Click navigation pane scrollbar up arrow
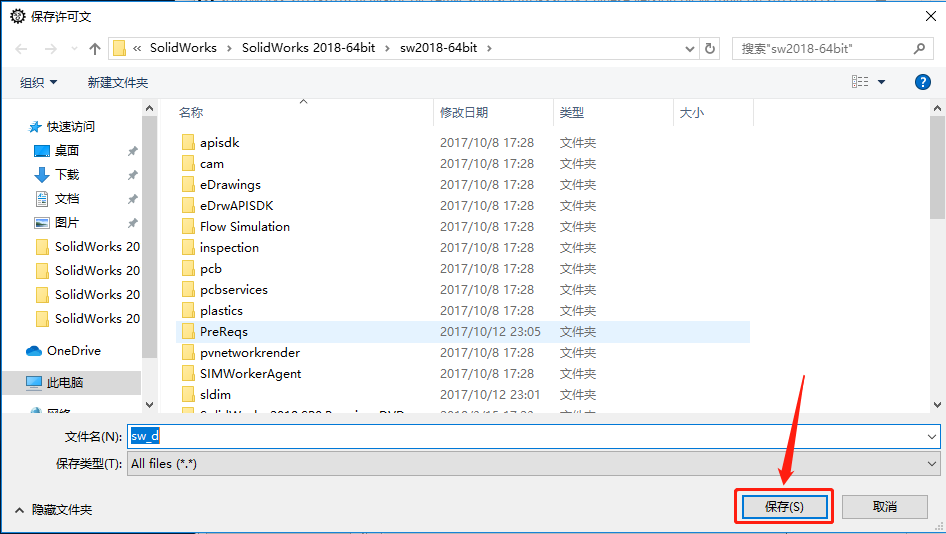The image size is (946, 534). 150,109
